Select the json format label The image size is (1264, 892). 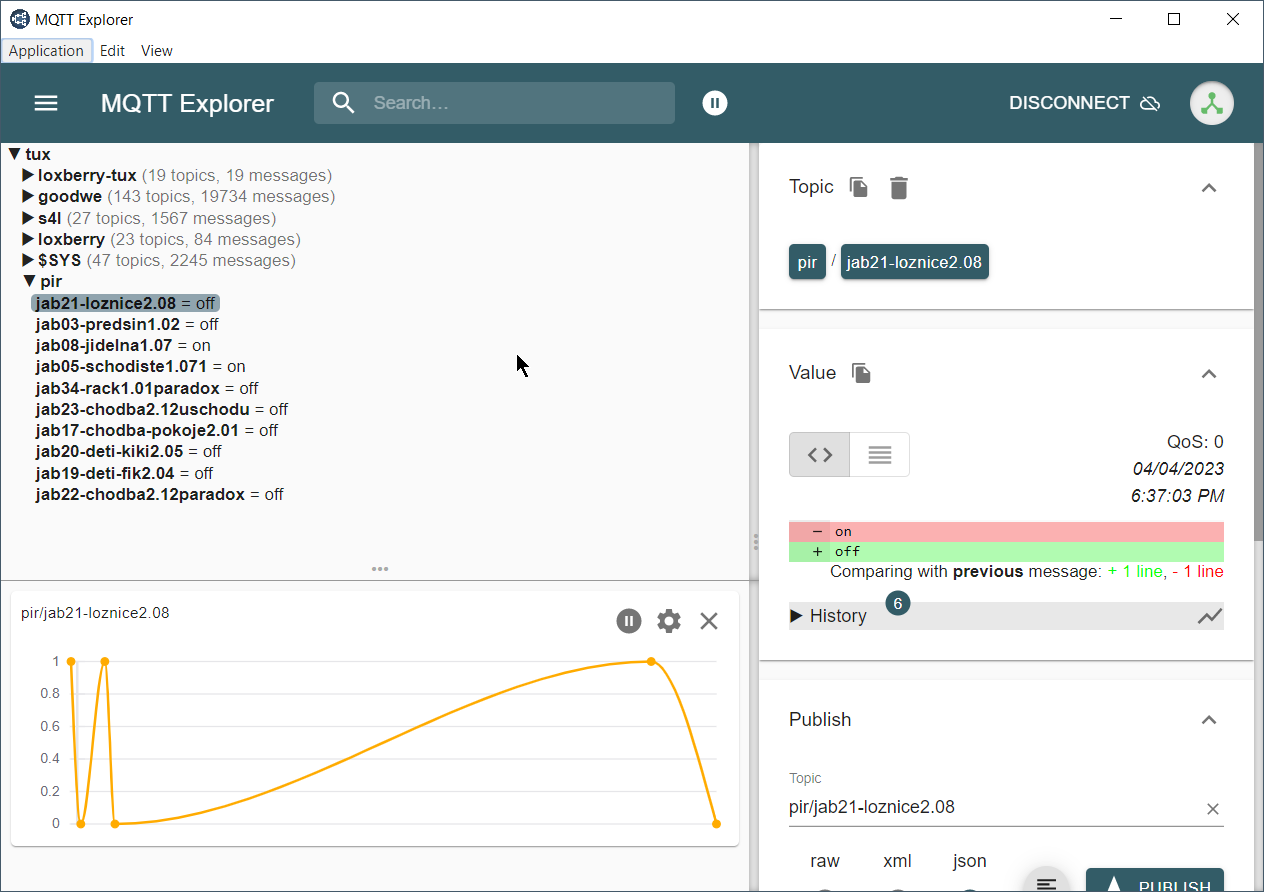[x=970, y=861]
